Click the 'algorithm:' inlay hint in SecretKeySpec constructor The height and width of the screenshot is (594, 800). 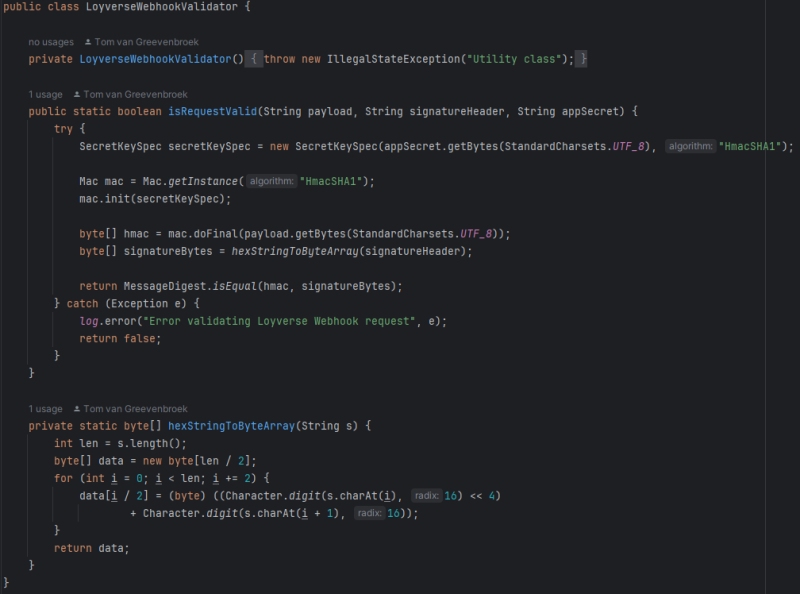[x=691, y=146]
